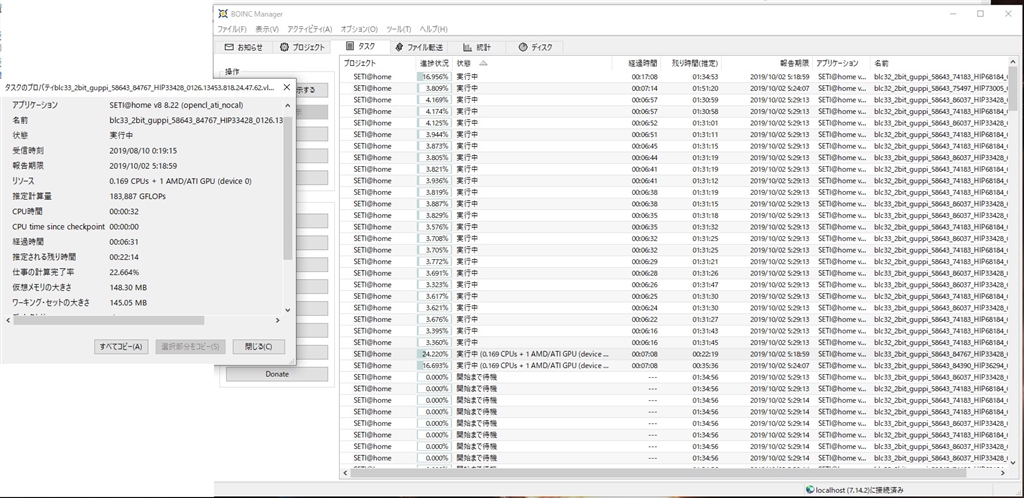Viewport: 1024px width, 498px height.
Task: Click the scroll-down arrow in the properties dialog
Action: [x=287, y=309]
